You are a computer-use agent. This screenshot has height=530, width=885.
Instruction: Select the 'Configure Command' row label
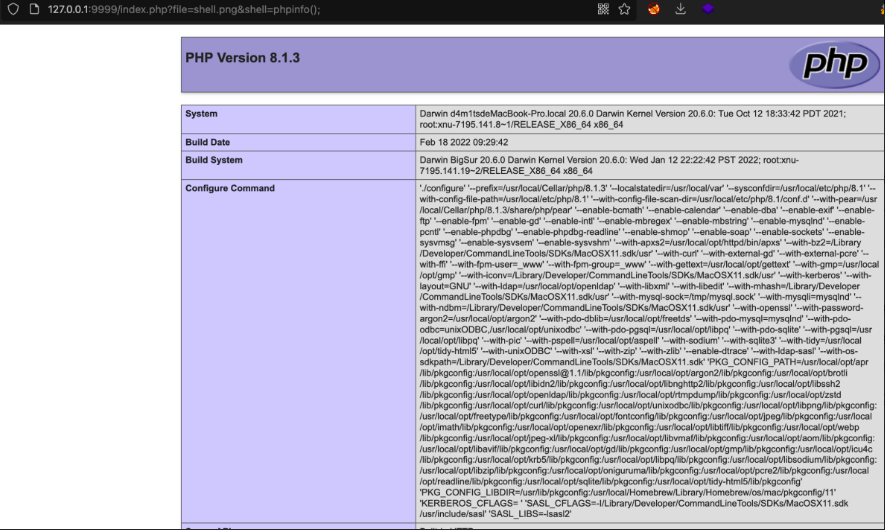230,188
